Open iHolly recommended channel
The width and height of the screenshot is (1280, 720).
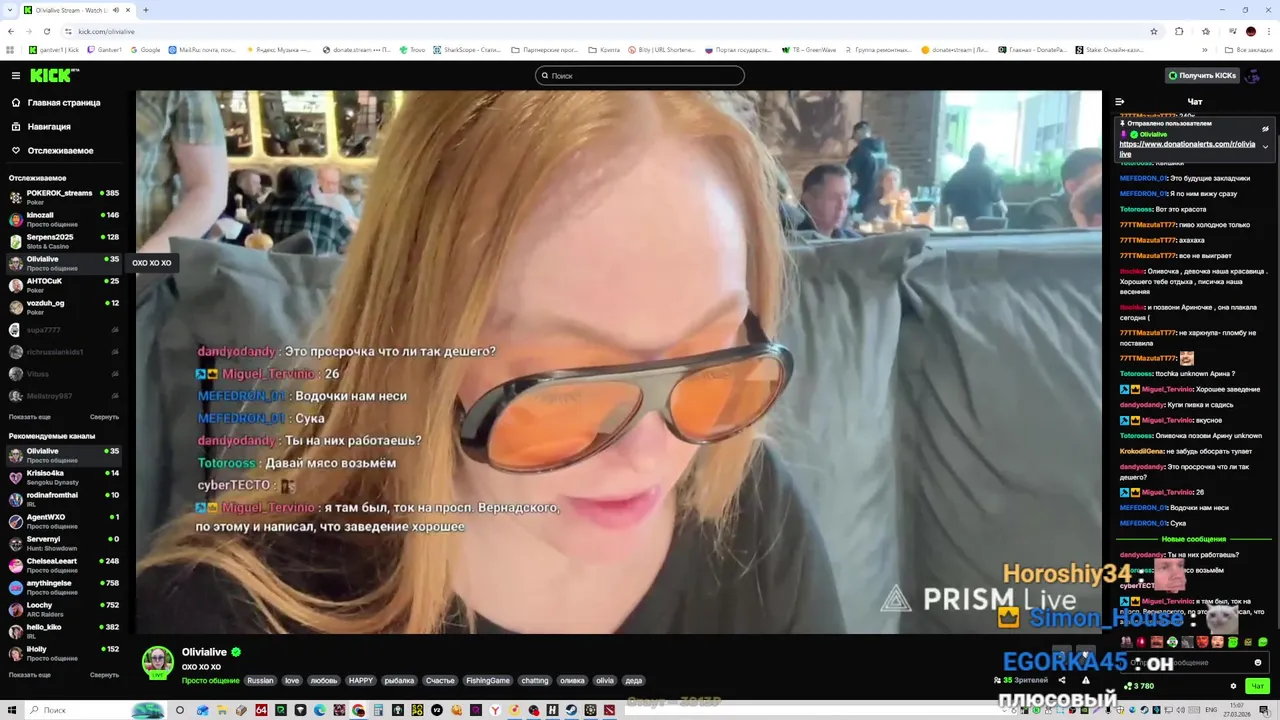pyautogui.click(x=63, y=653)
